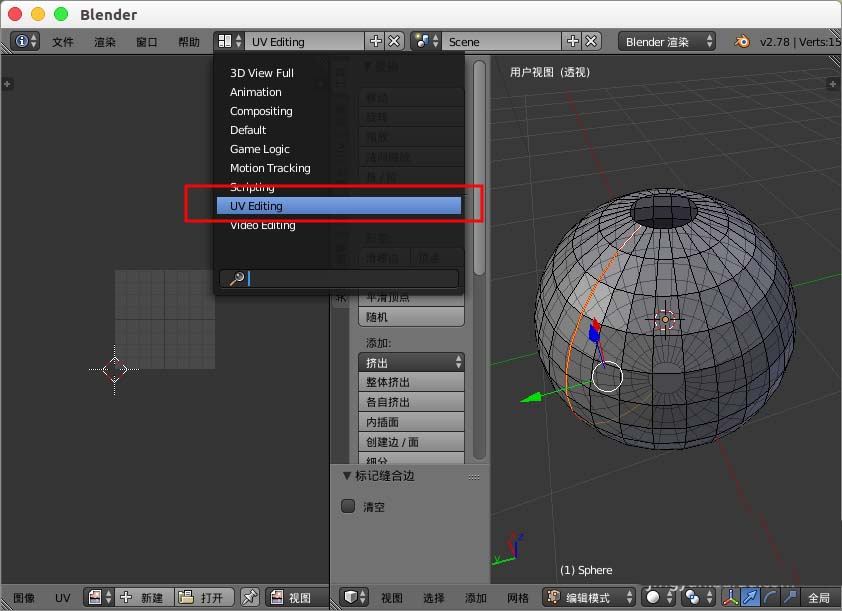
Task: Activate the translate manipulator arrow icon
Action: coord(750,597)
